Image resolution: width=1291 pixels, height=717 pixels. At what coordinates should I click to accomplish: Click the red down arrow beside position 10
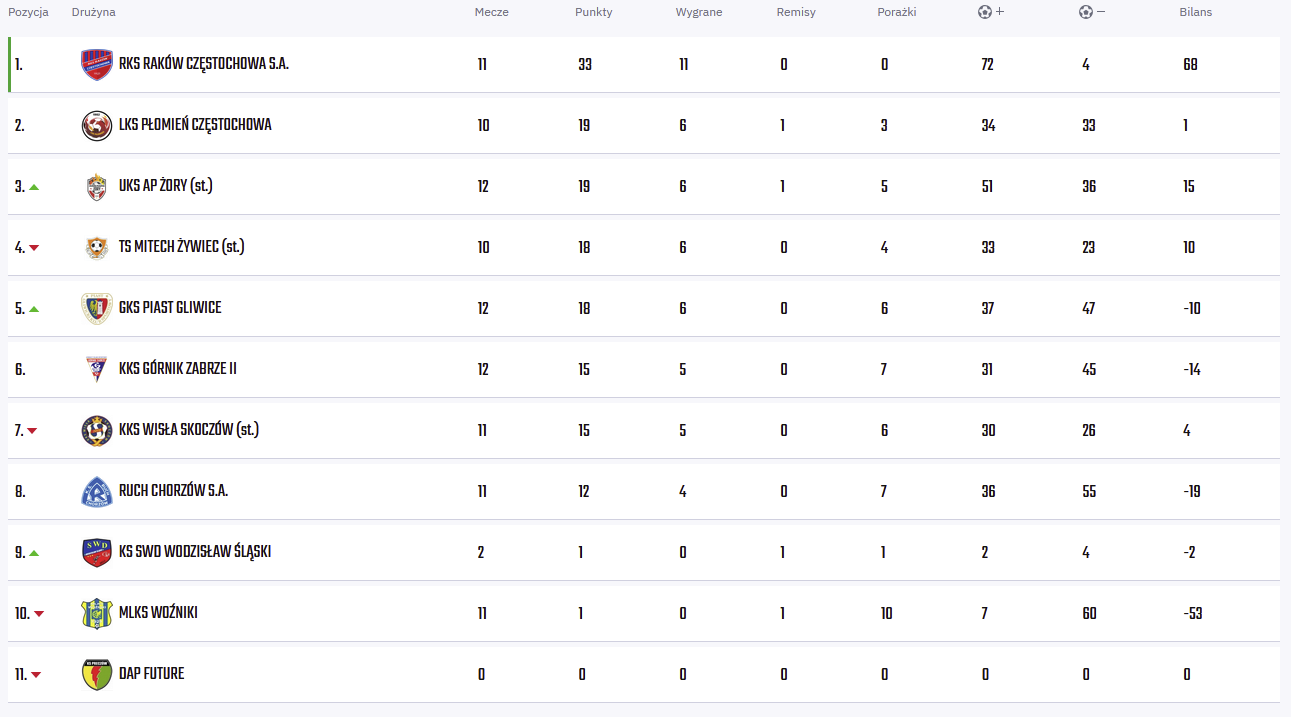point(39,614)
